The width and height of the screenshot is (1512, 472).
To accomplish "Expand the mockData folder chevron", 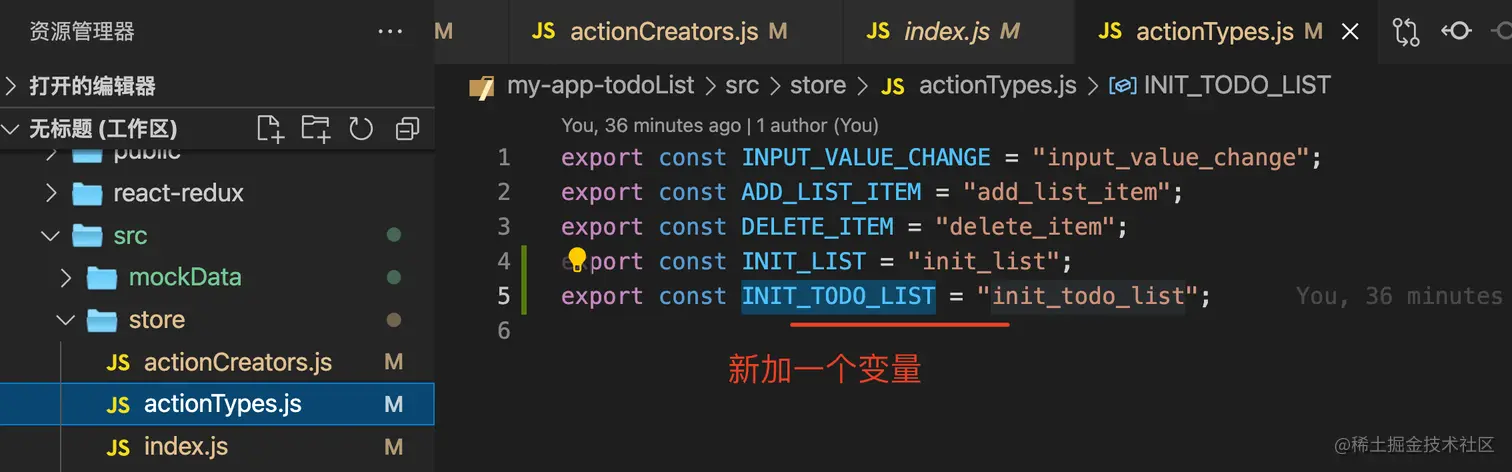I will pos(66,277).
